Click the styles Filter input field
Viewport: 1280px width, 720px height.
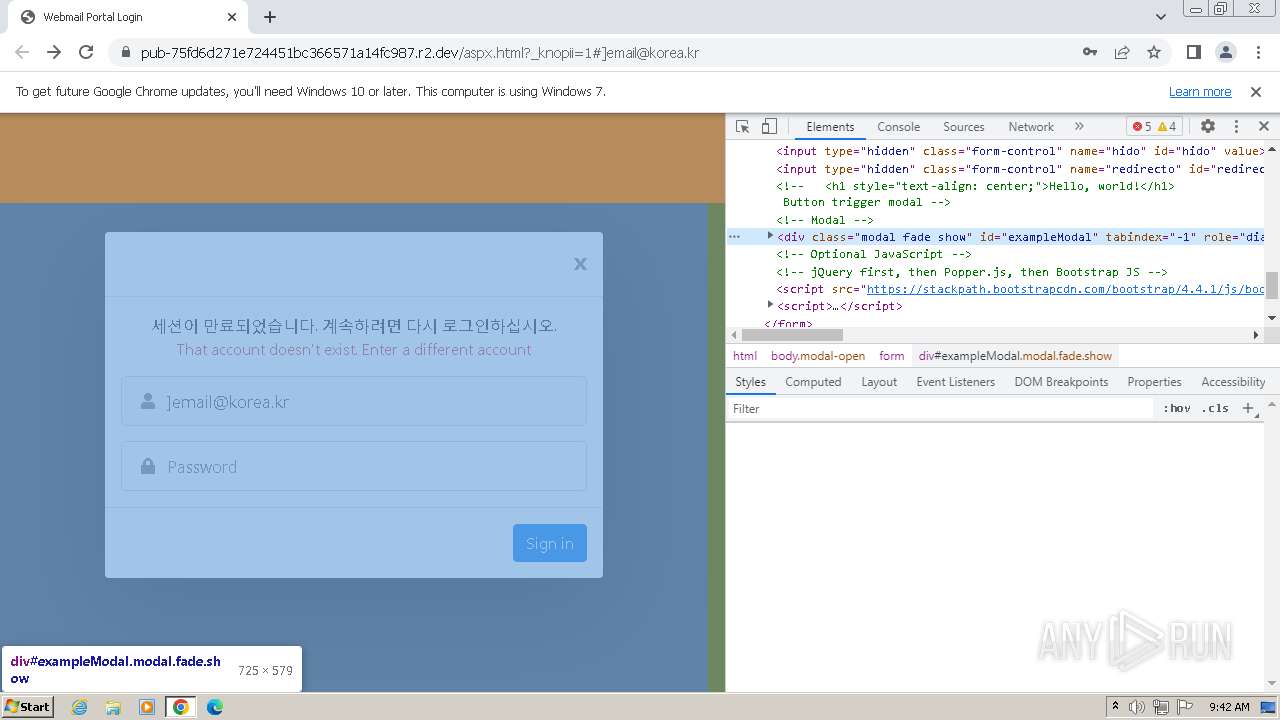coord(940,408)
